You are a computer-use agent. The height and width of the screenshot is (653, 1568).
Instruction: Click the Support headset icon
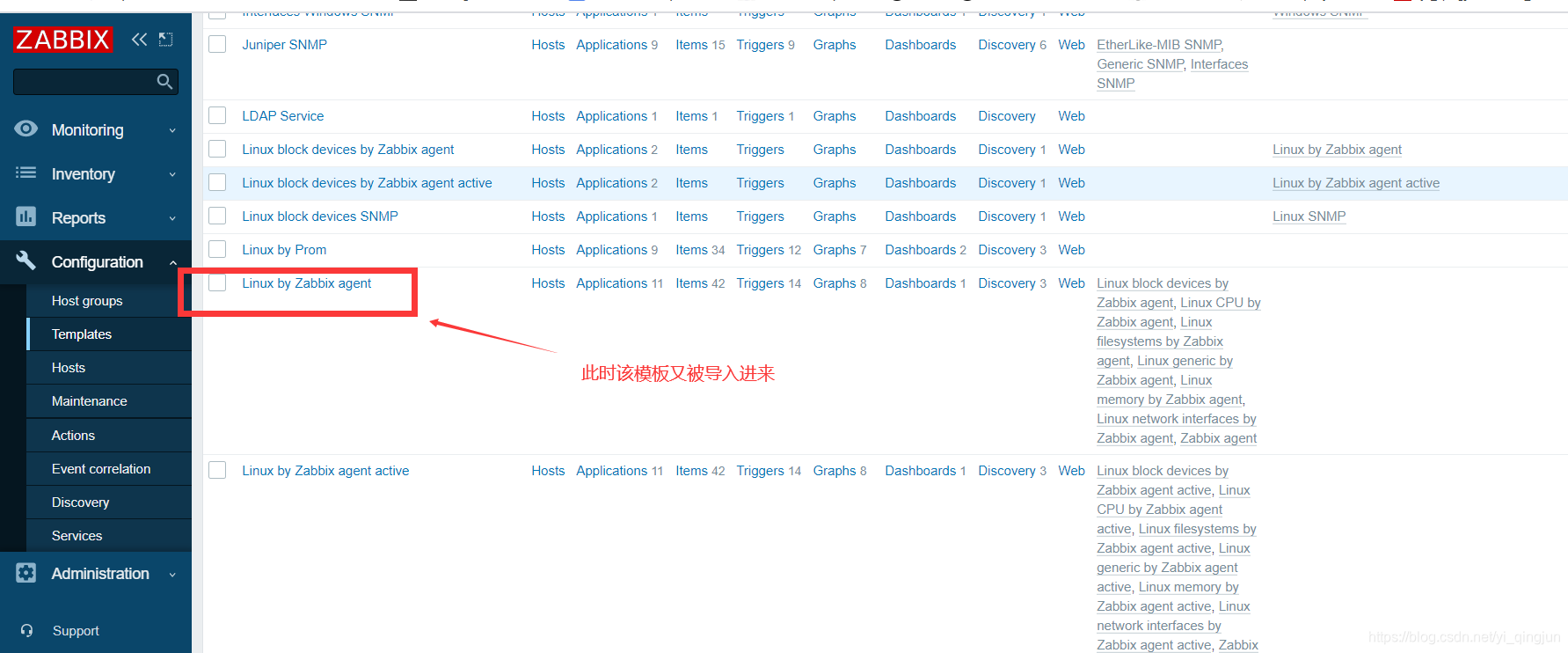[27, 631]
